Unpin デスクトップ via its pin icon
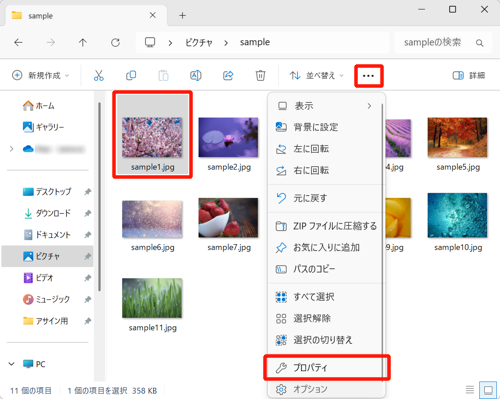500x399 pixels. (x=88, y=192)
